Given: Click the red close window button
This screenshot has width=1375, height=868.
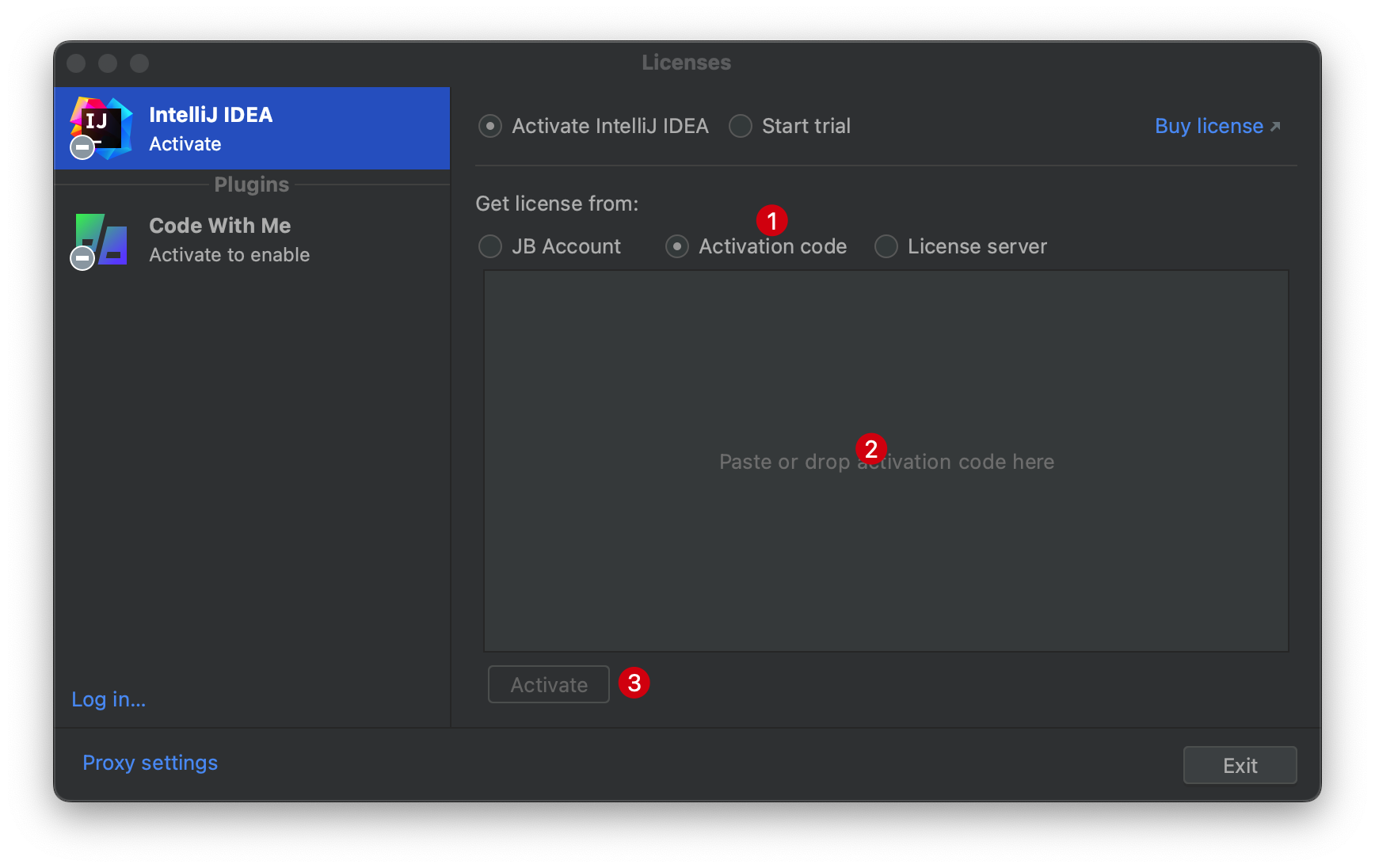Looking at the screenshot, I should 76,63.
